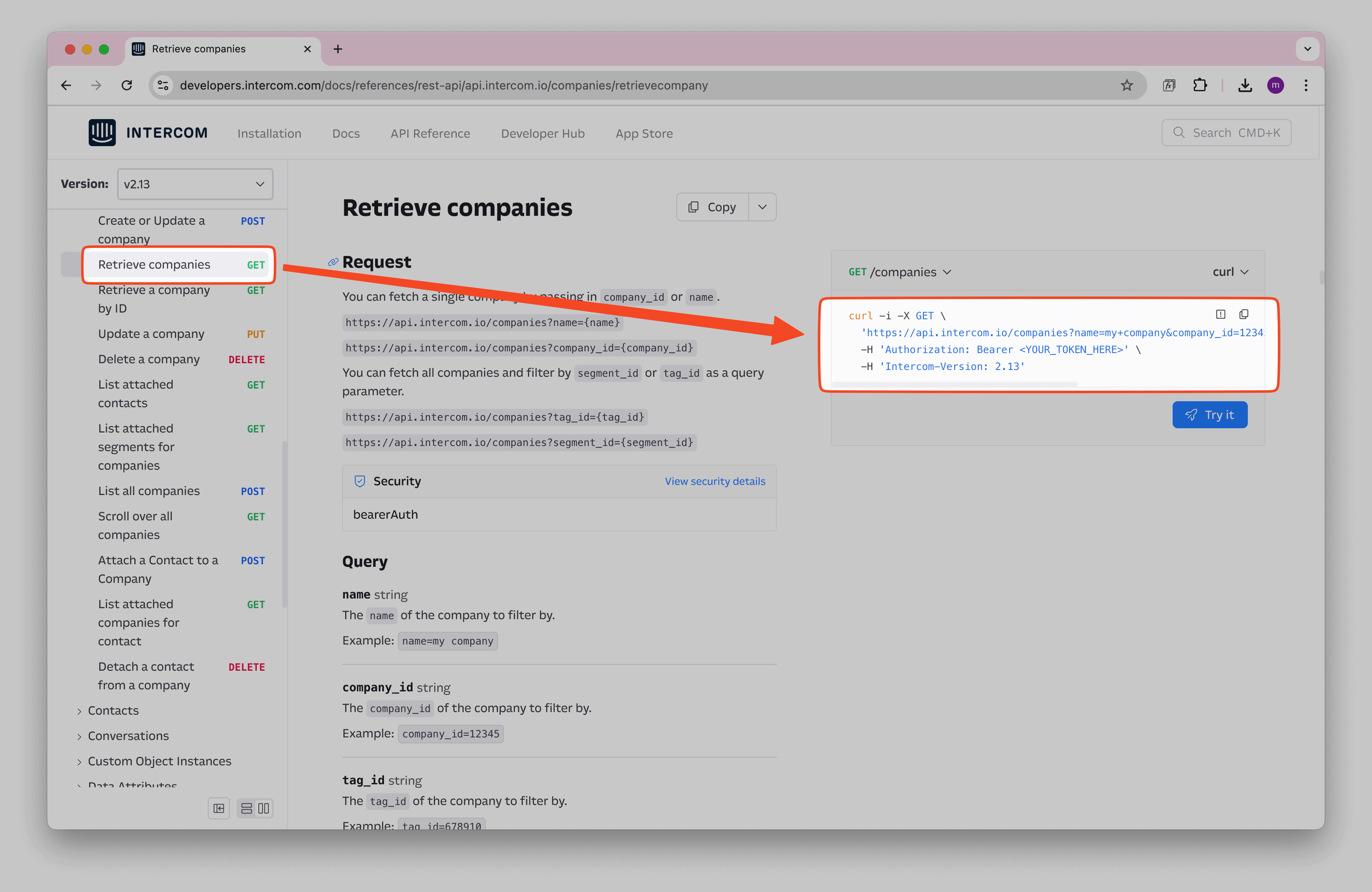Go back with the browser back arrow
The width and height of the screenshot is (1372, 892).
coord(66,85)
